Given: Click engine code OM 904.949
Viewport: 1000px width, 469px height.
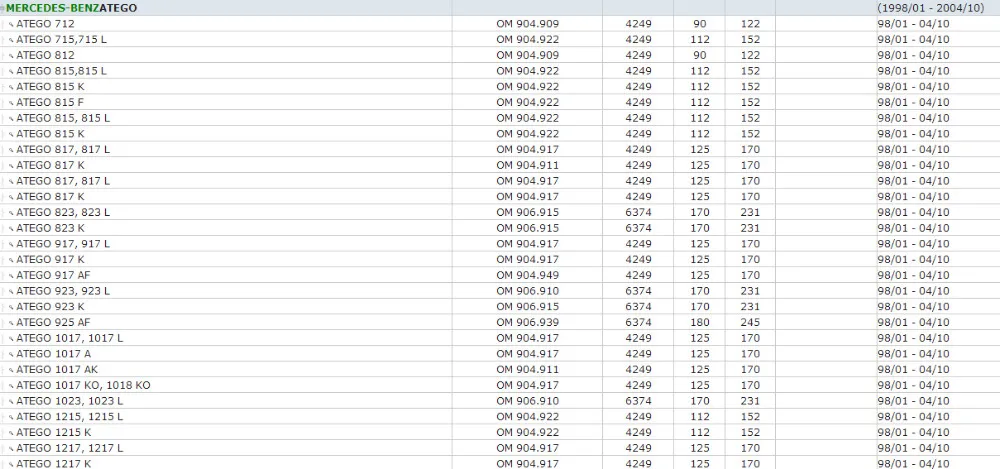Looking at the screenshot, I should point(527,275).
